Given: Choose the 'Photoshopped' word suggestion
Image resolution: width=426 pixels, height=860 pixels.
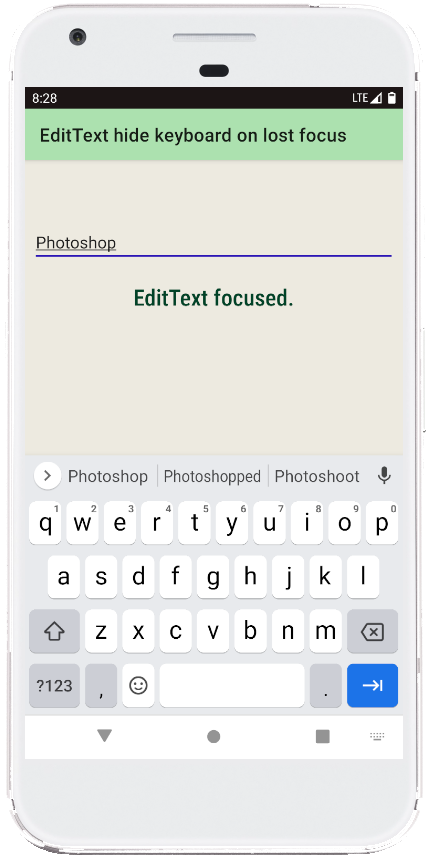Looking at the screenshot, I should pos(212,477).
